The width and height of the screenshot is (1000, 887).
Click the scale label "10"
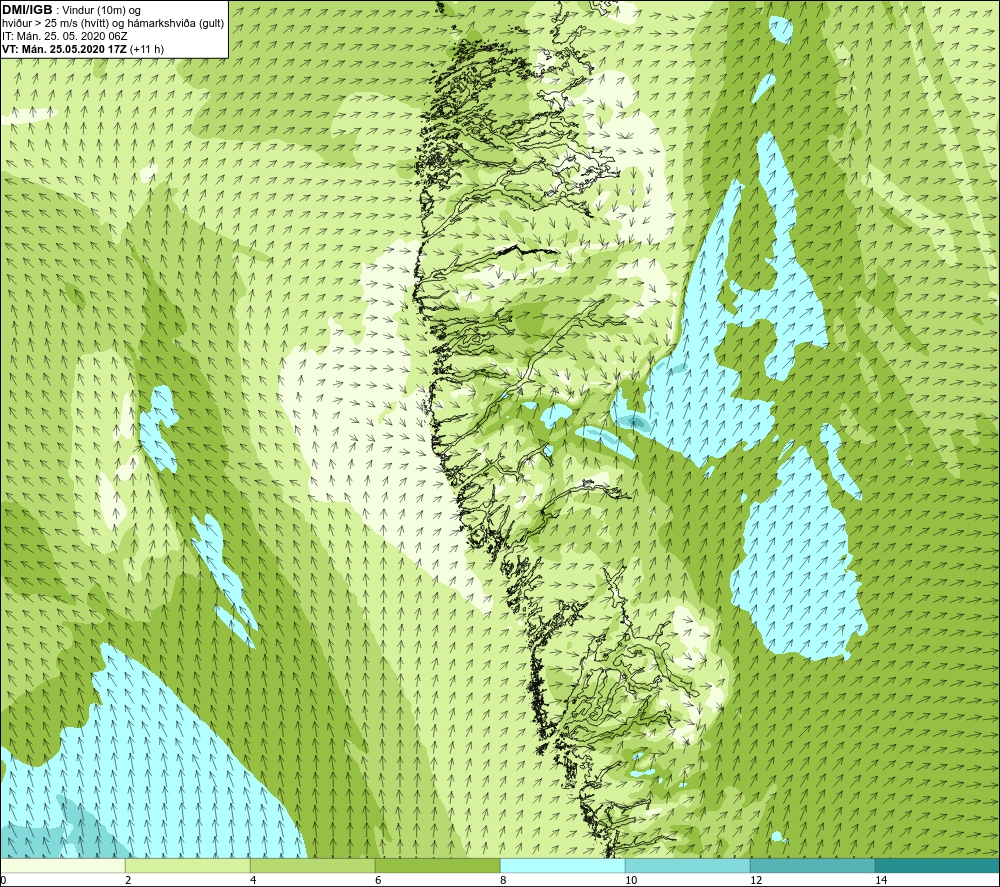pyautogui.click(x=631, y=880)
